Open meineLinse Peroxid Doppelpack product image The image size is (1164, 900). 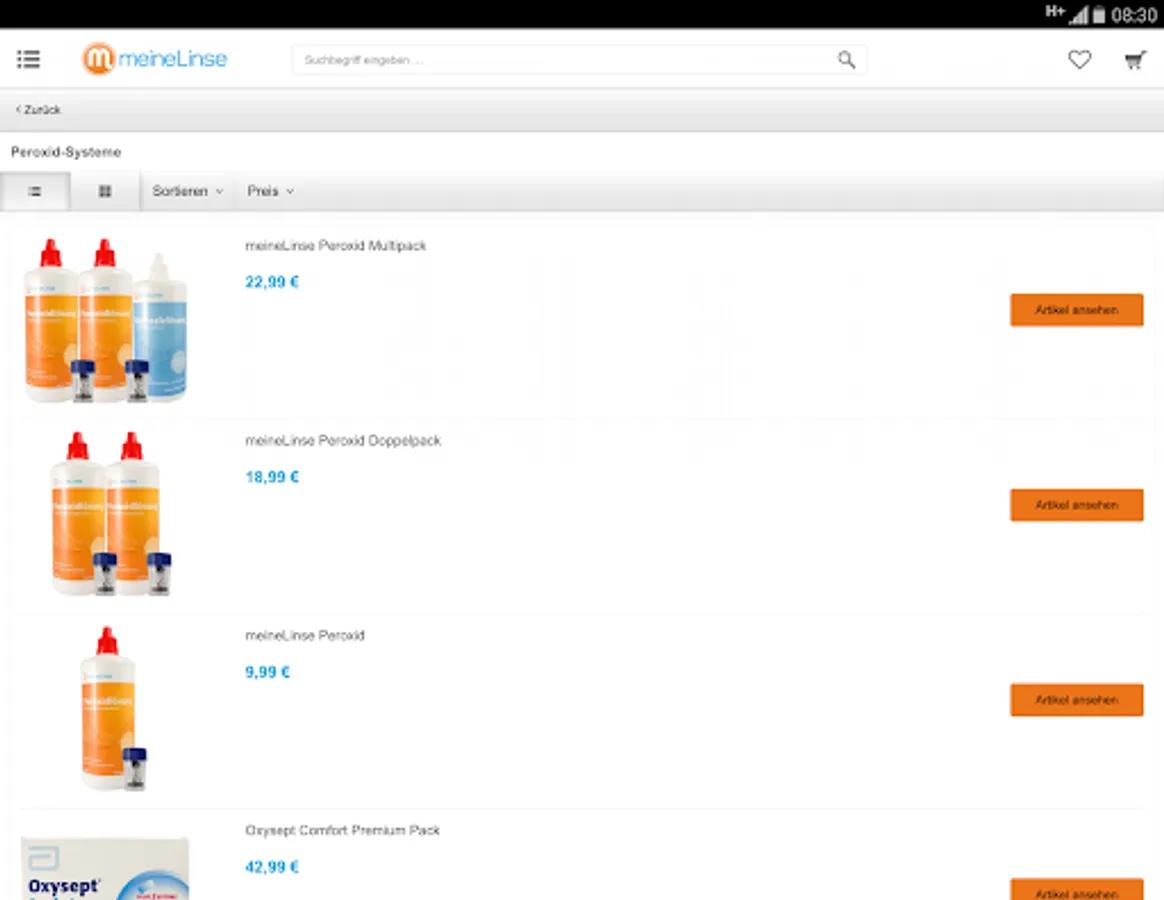tap(111, 514)
